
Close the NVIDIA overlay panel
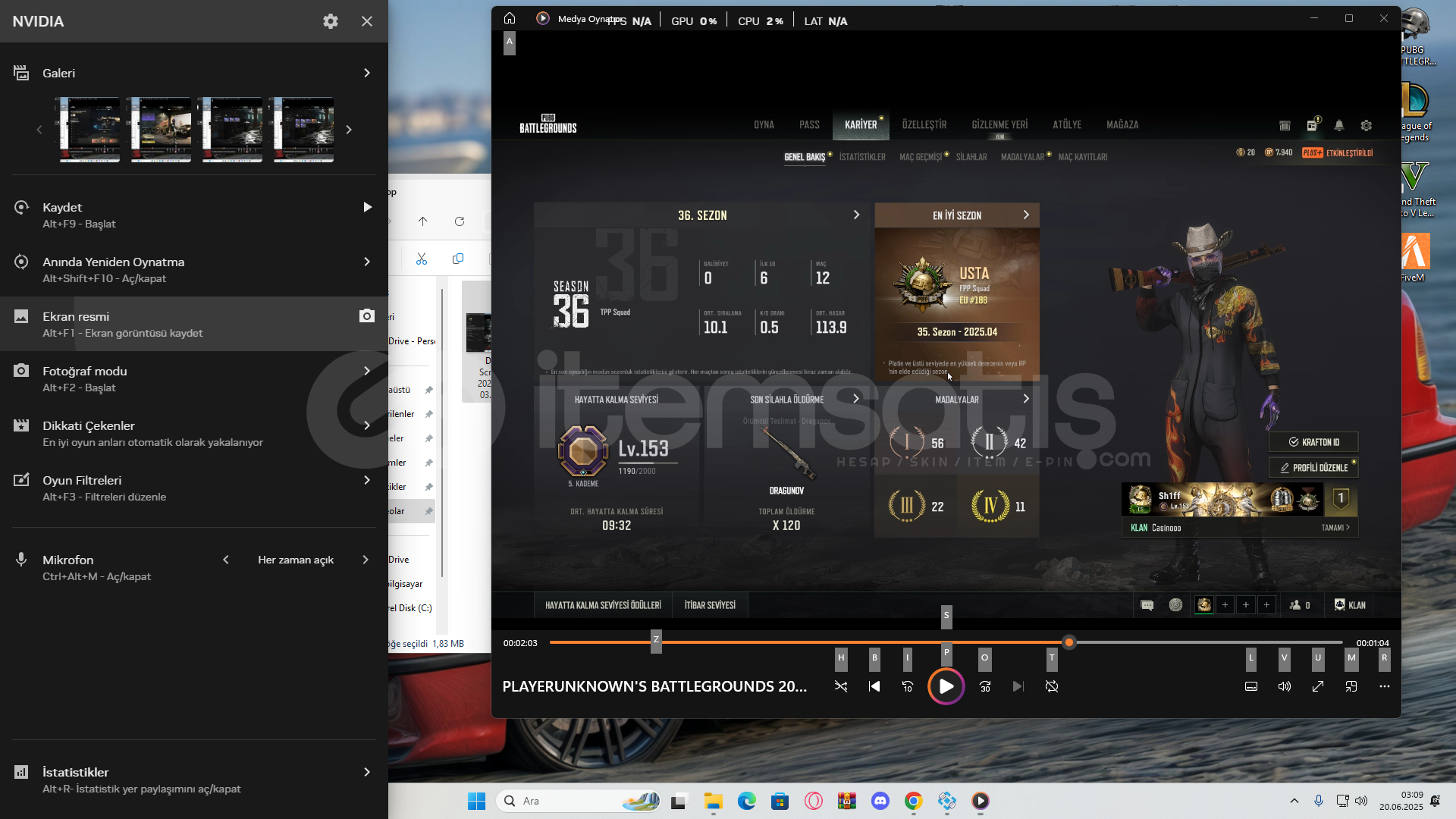(x=367, y=21)
